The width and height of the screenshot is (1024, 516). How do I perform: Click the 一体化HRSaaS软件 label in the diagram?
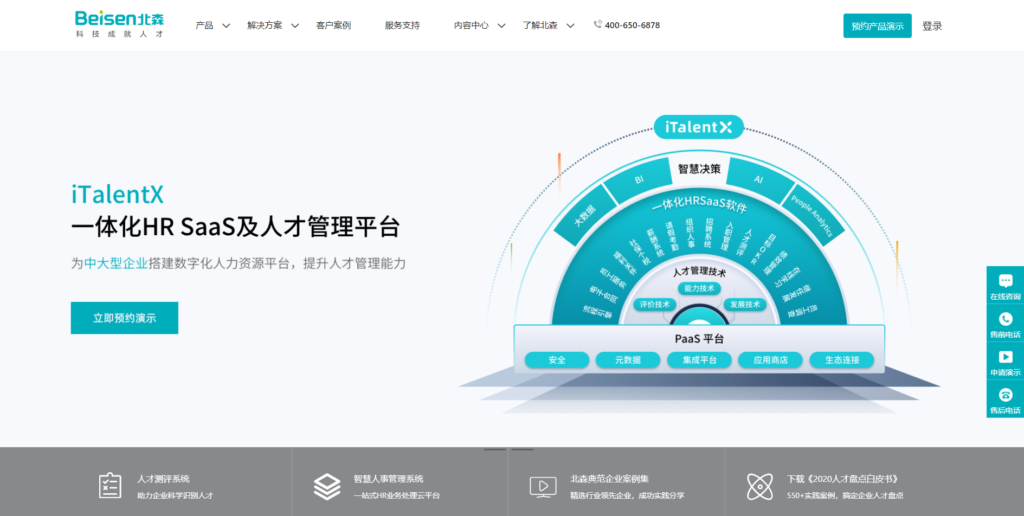699,205
